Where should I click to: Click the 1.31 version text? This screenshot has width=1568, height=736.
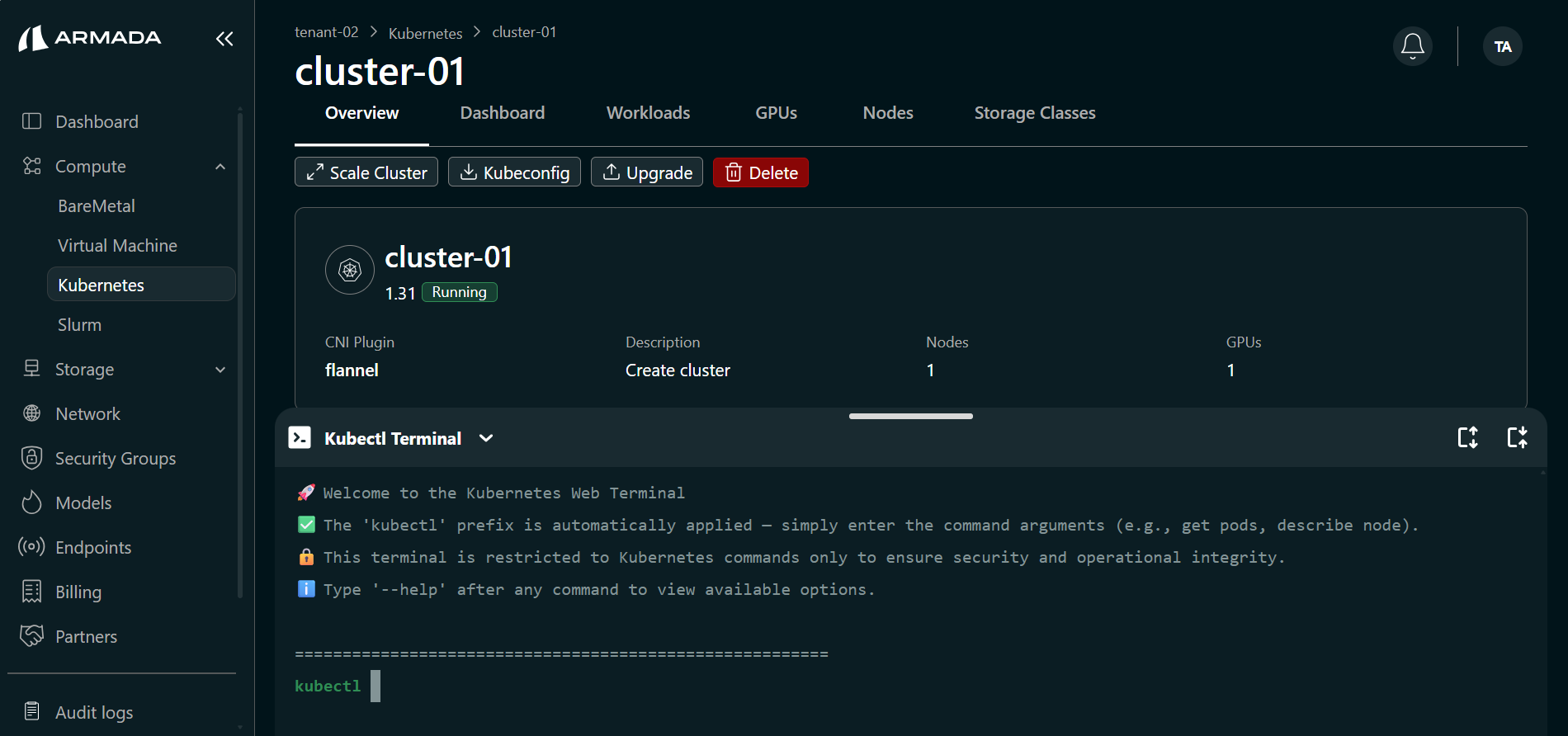click(x=400, y=294)
